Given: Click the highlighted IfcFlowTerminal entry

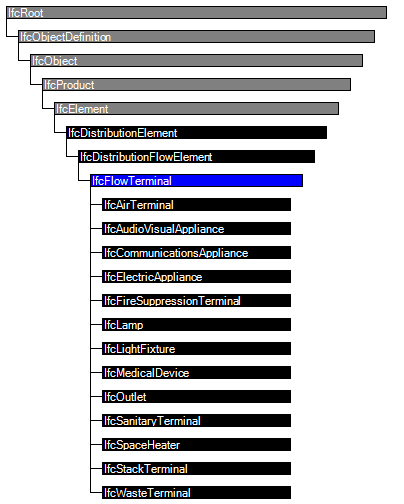Looking at the screenshot, I should tap(196, 181).
